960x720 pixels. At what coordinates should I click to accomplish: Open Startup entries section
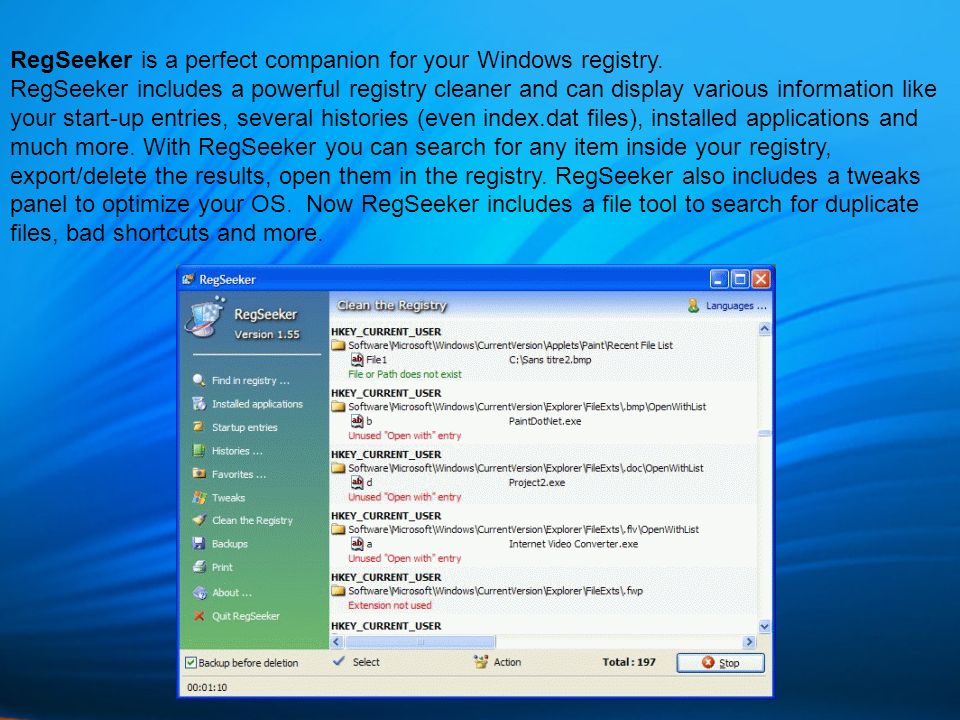(244, 427)
